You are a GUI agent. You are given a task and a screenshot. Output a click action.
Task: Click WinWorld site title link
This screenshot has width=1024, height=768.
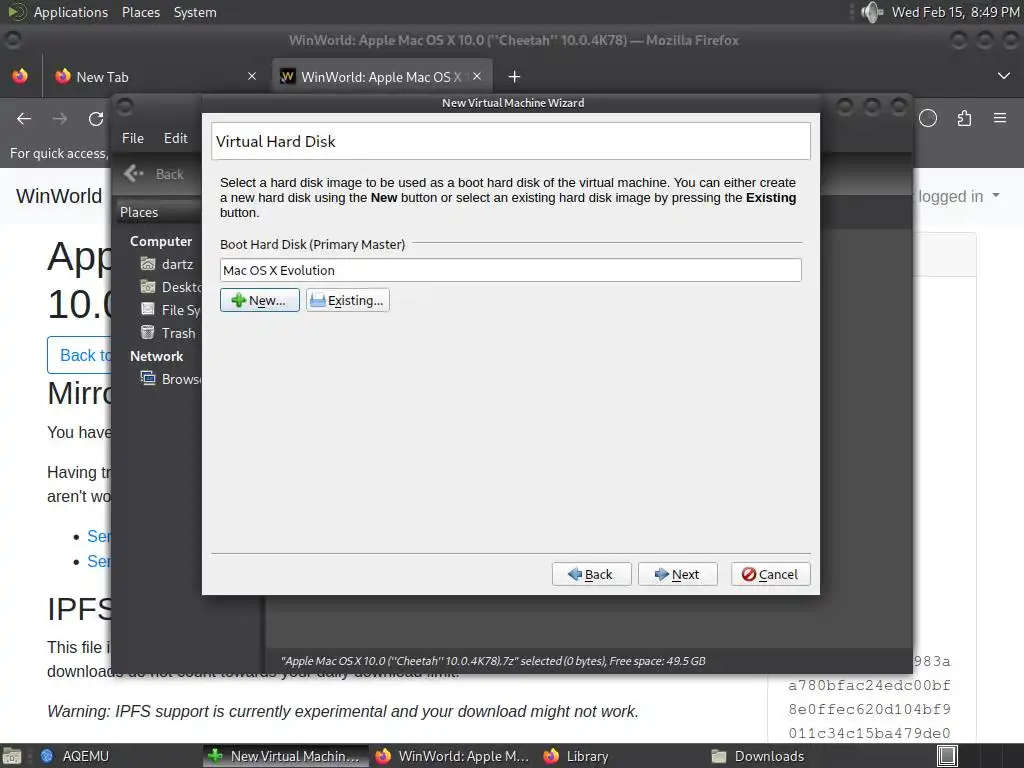59,196
